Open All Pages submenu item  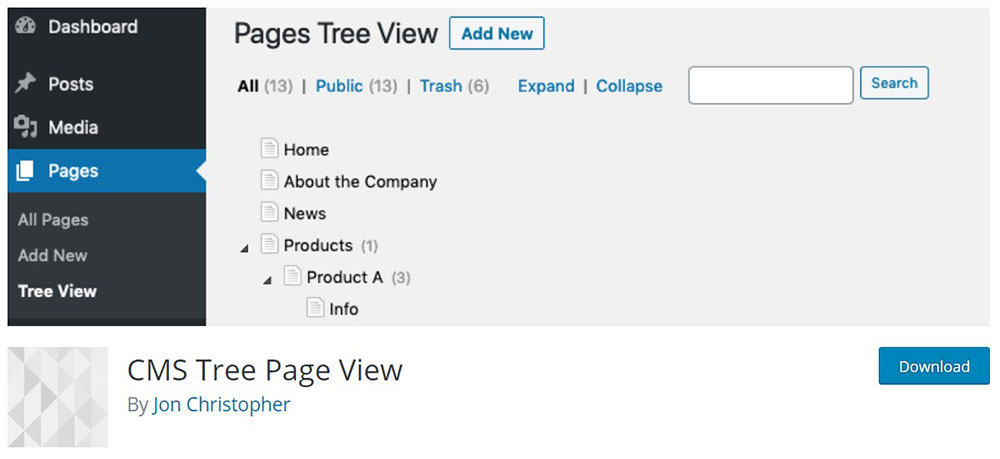pyautogui.click(x=53, y=220)
